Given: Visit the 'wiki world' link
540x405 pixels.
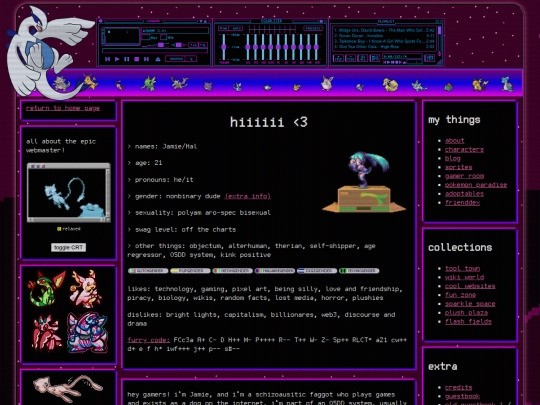Looking at the screenshot, I should [464, 277].
